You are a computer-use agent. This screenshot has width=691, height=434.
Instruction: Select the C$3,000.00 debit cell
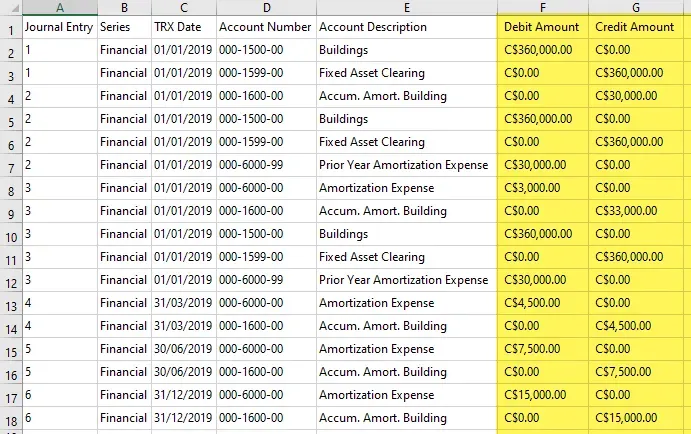tap(542, 188)
